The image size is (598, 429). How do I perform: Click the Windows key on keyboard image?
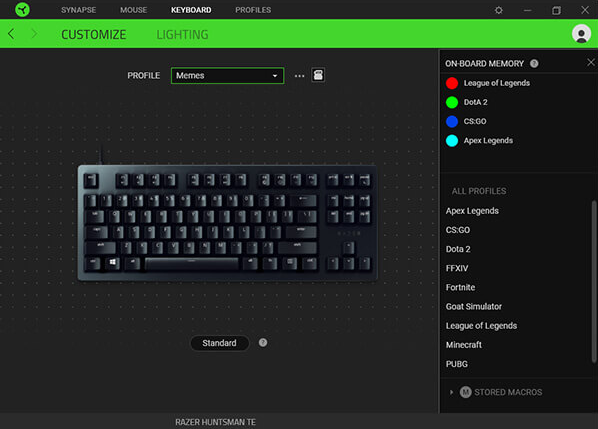[113, 263]
